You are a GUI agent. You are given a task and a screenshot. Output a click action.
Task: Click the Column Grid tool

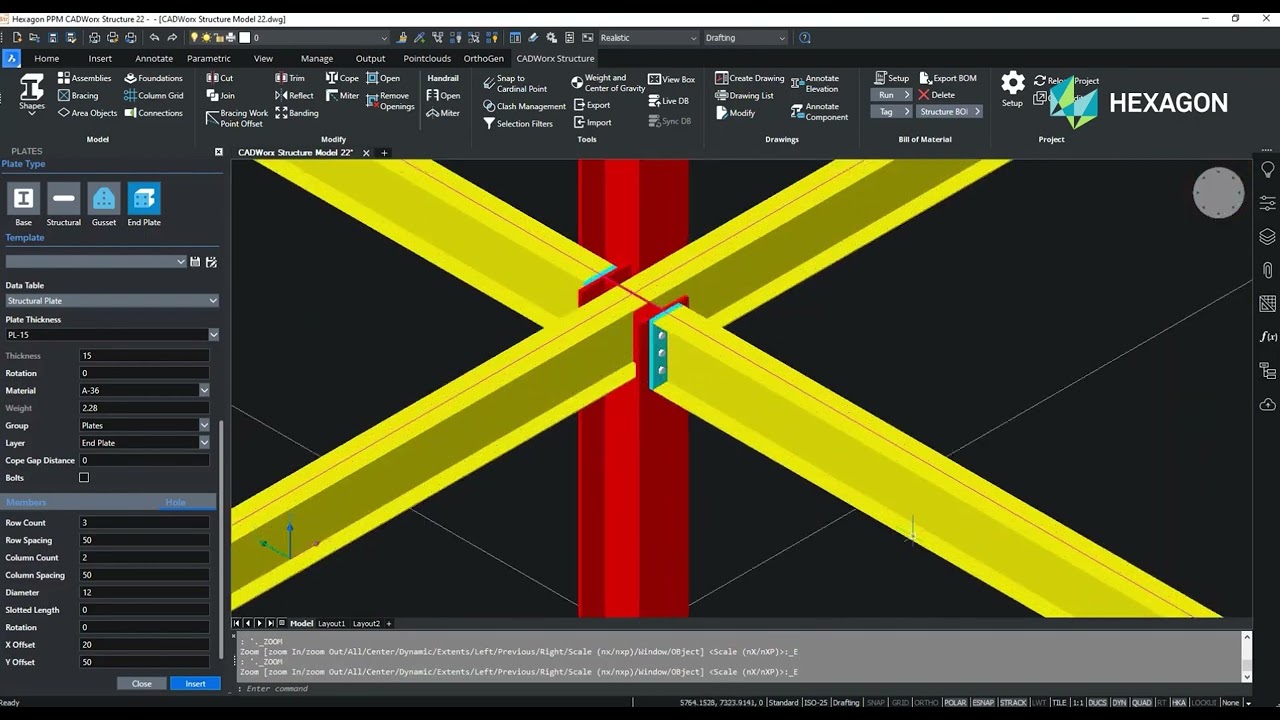pos(153,96)
